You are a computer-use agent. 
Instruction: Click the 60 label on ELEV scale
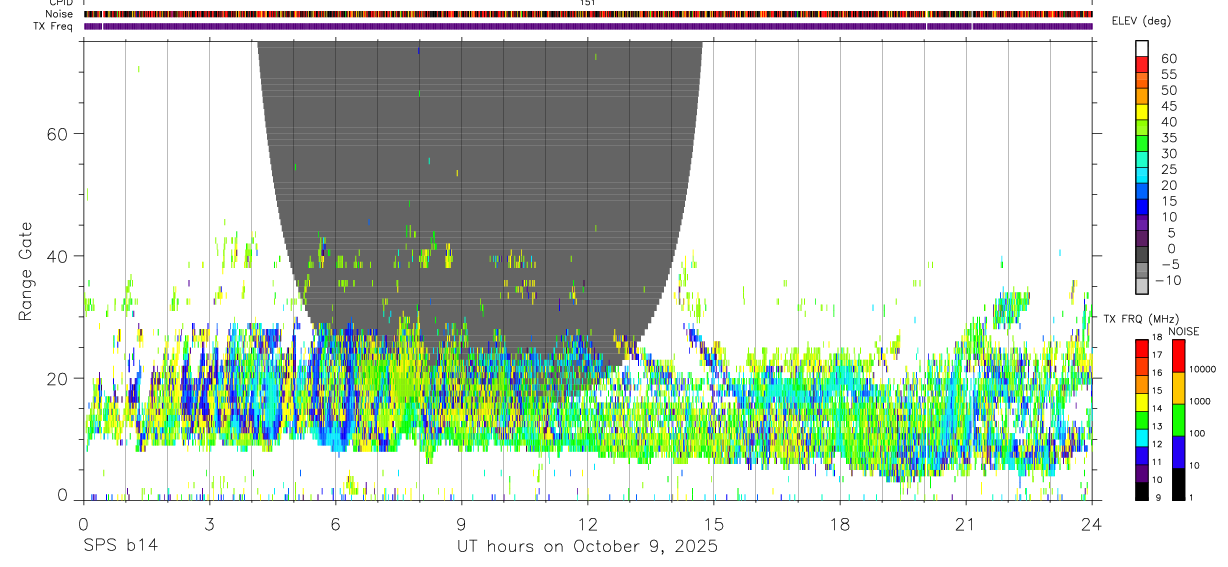(x=1168, y=59)
